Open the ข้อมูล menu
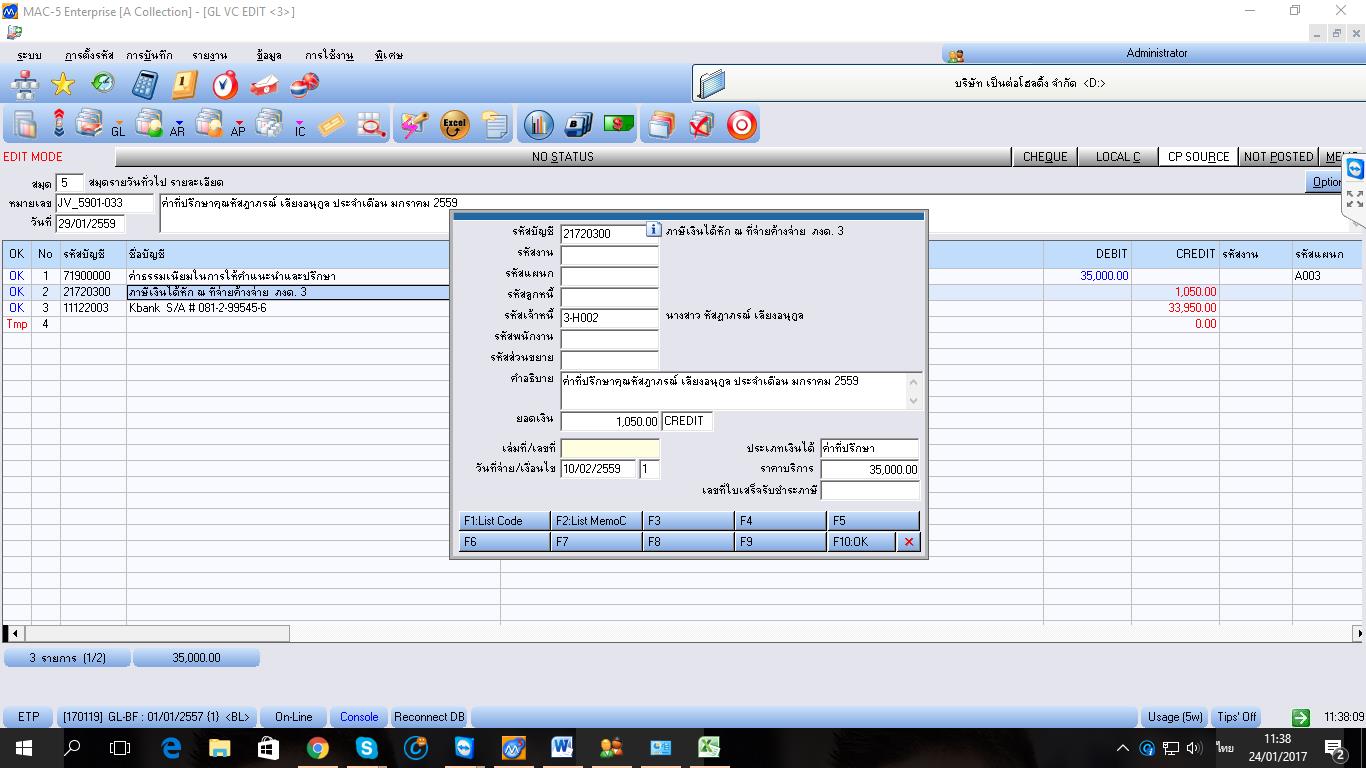The image size is (1366, 768). [x=268, y=55]
